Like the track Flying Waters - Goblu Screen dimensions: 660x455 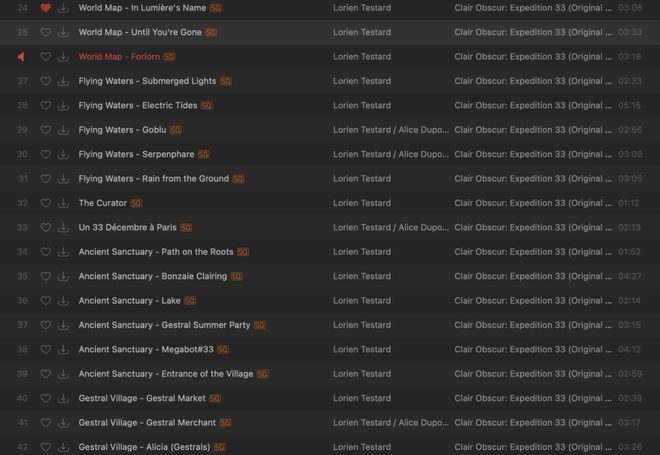[45, 130]
